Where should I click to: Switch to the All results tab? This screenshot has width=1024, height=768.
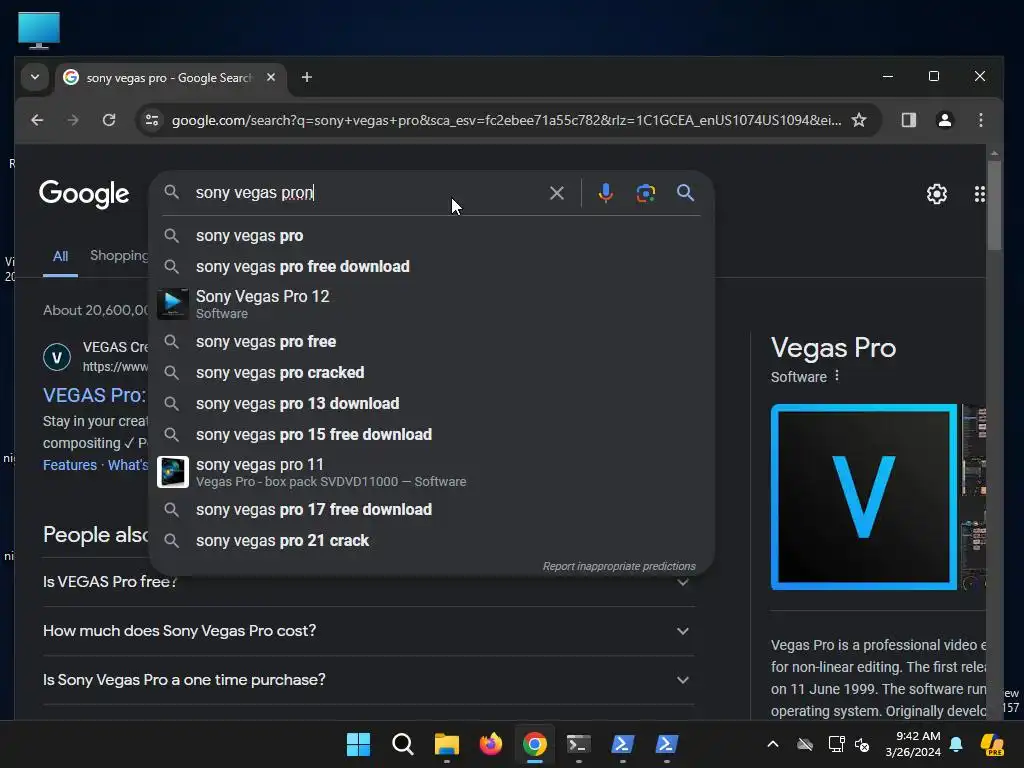point(60,257)
